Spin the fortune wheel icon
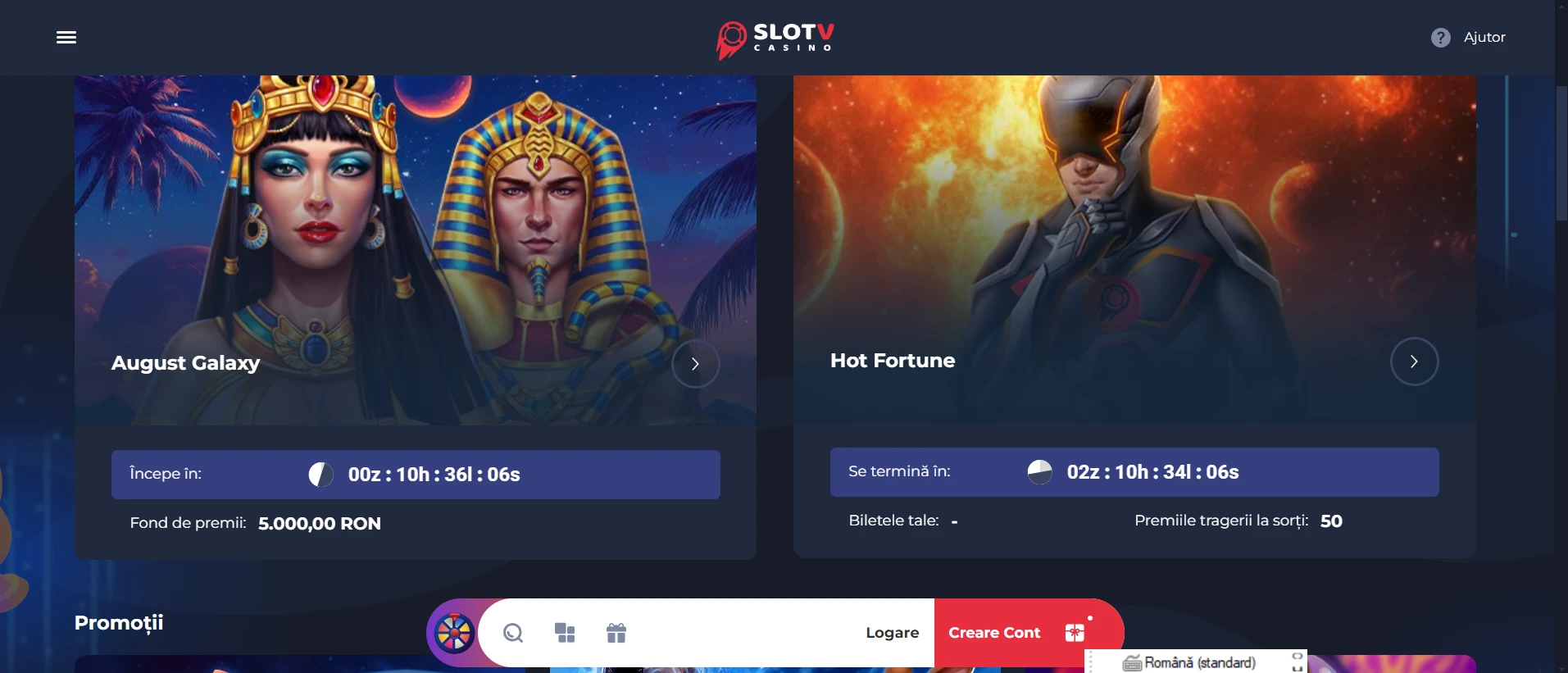The width and height of the screenshot is (1568, 673). [454, 633]
